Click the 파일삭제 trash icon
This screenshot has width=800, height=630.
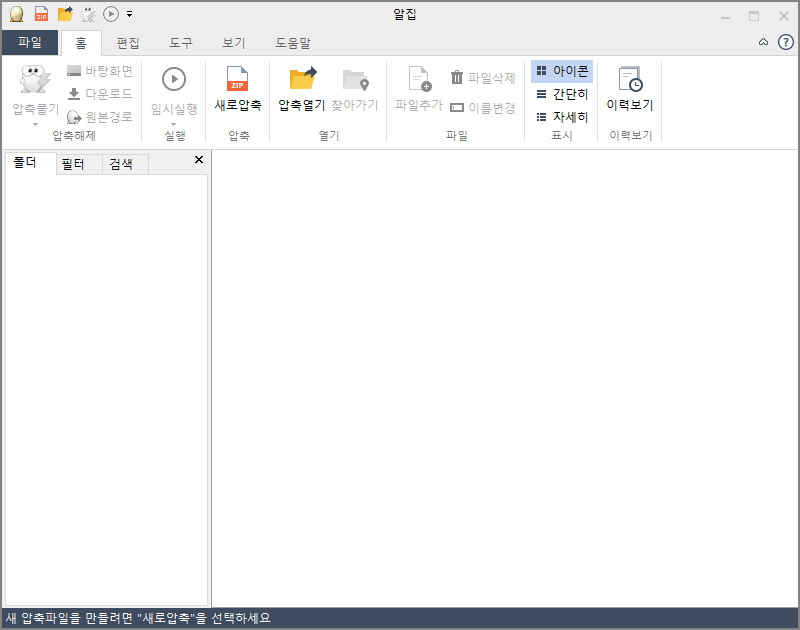coord(457,78)
